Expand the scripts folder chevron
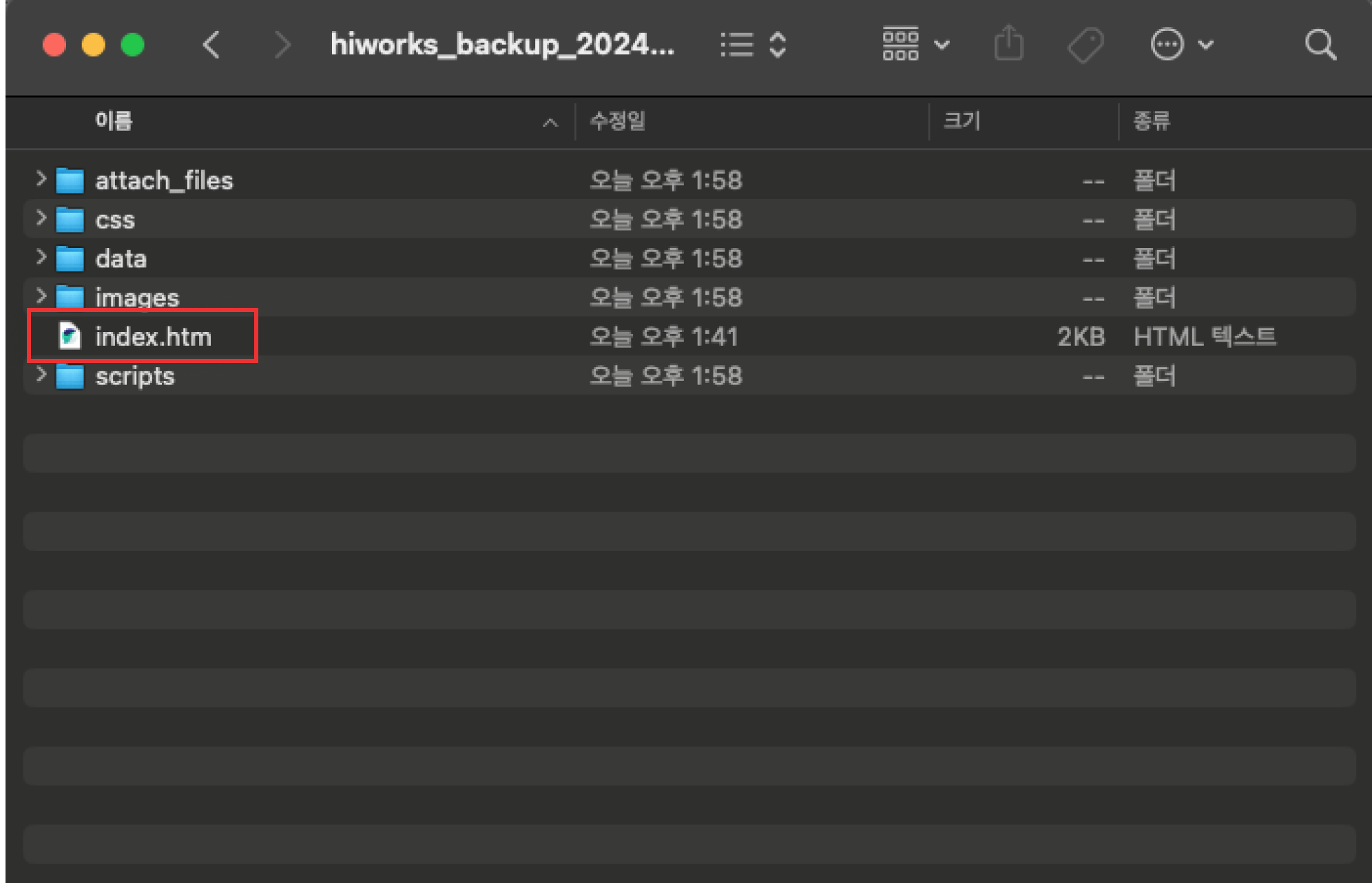This screenshot has height=883, width=1372. tap(41, 375)
